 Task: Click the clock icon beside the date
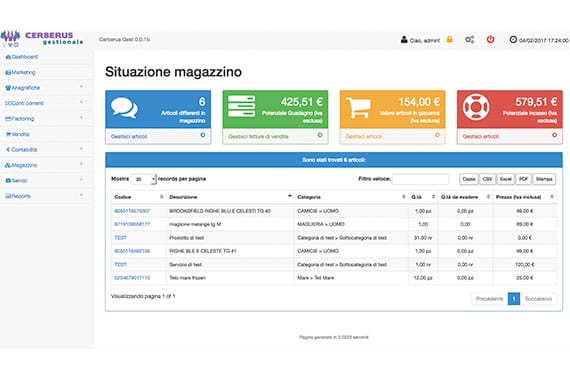pos(513,40)
